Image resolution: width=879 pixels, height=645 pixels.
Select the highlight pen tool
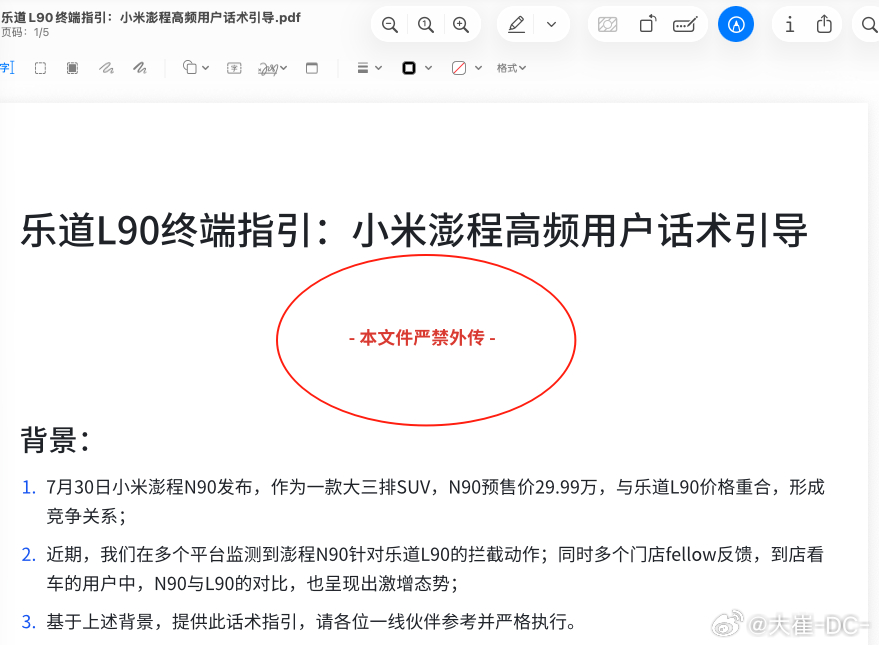click(x=516, y=25)
